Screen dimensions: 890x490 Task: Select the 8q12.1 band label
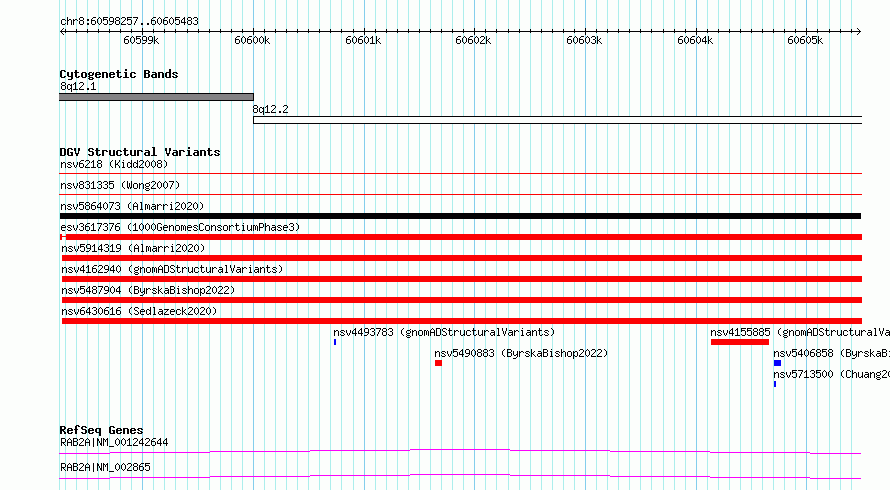(x=78, y=86)
